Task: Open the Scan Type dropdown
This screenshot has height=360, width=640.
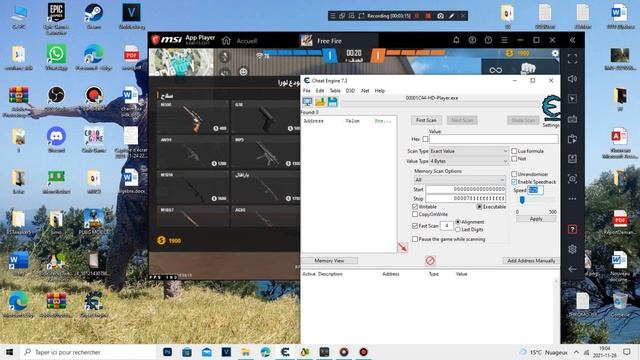Action: click(469, 151)
